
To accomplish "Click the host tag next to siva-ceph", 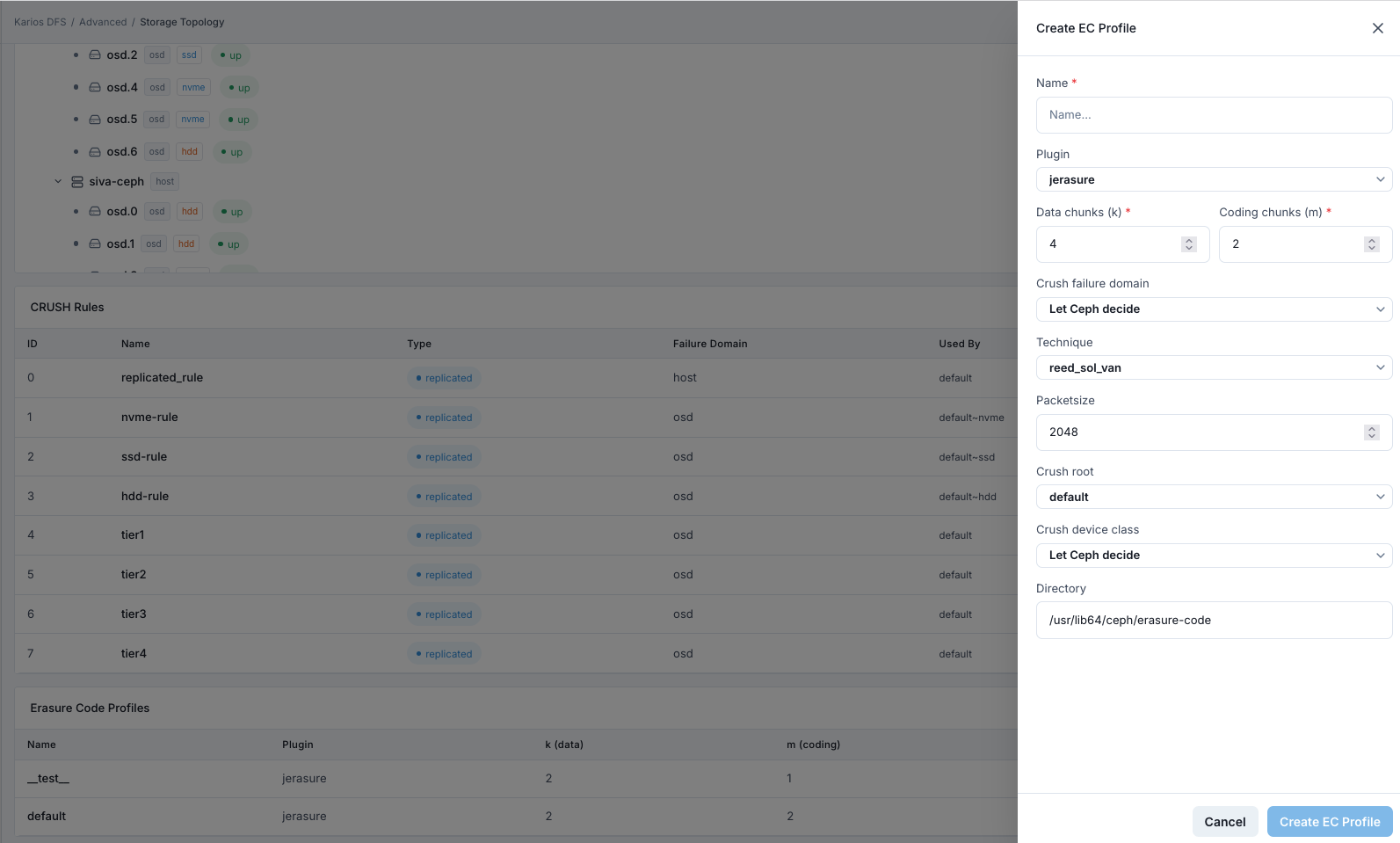I will tap(165, 182).
